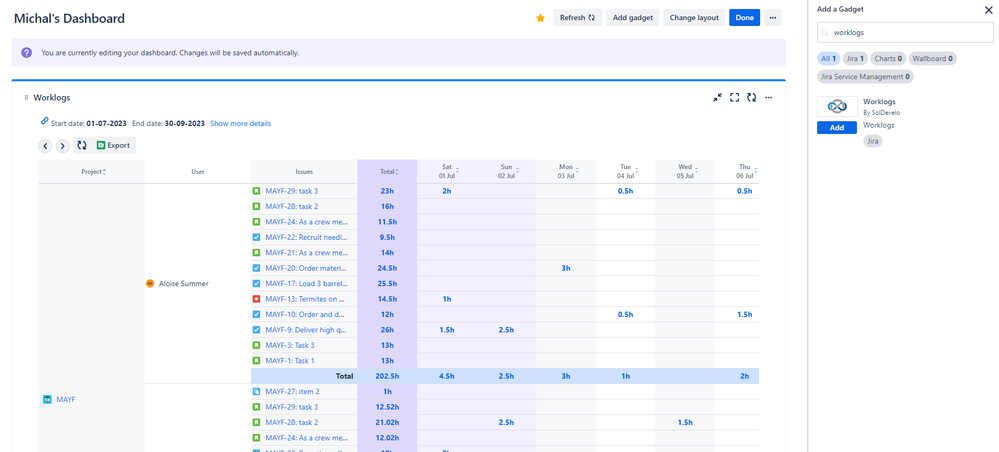Image resolution: width=999 pixels, height=452 pixels.
Task: Open the Worklogs gadget more-options menu
Action: point(768,97)
